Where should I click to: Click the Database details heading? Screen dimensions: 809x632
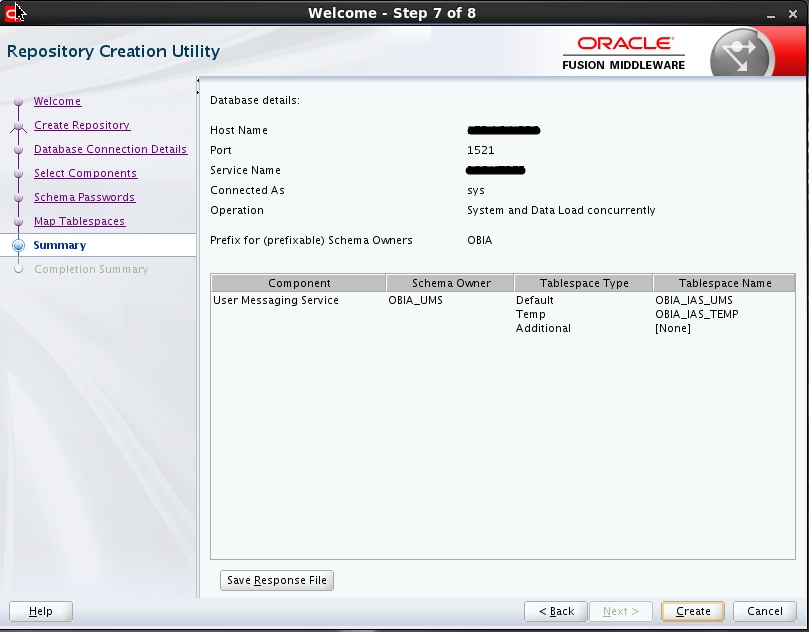pos(255,100)
